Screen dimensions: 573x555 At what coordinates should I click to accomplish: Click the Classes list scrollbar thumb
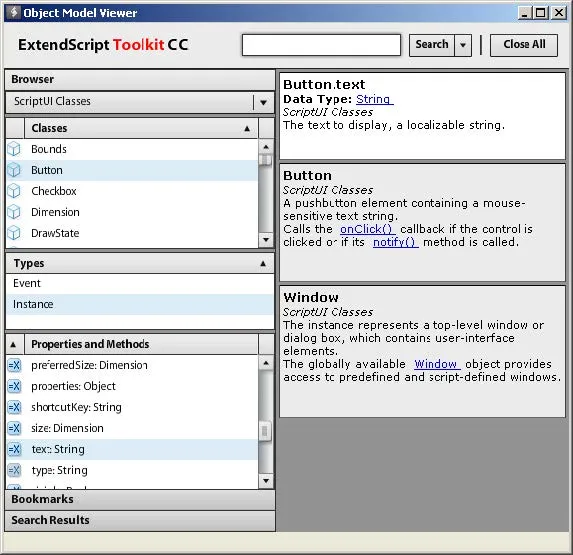pyautogui.click(x=266, y=160)
